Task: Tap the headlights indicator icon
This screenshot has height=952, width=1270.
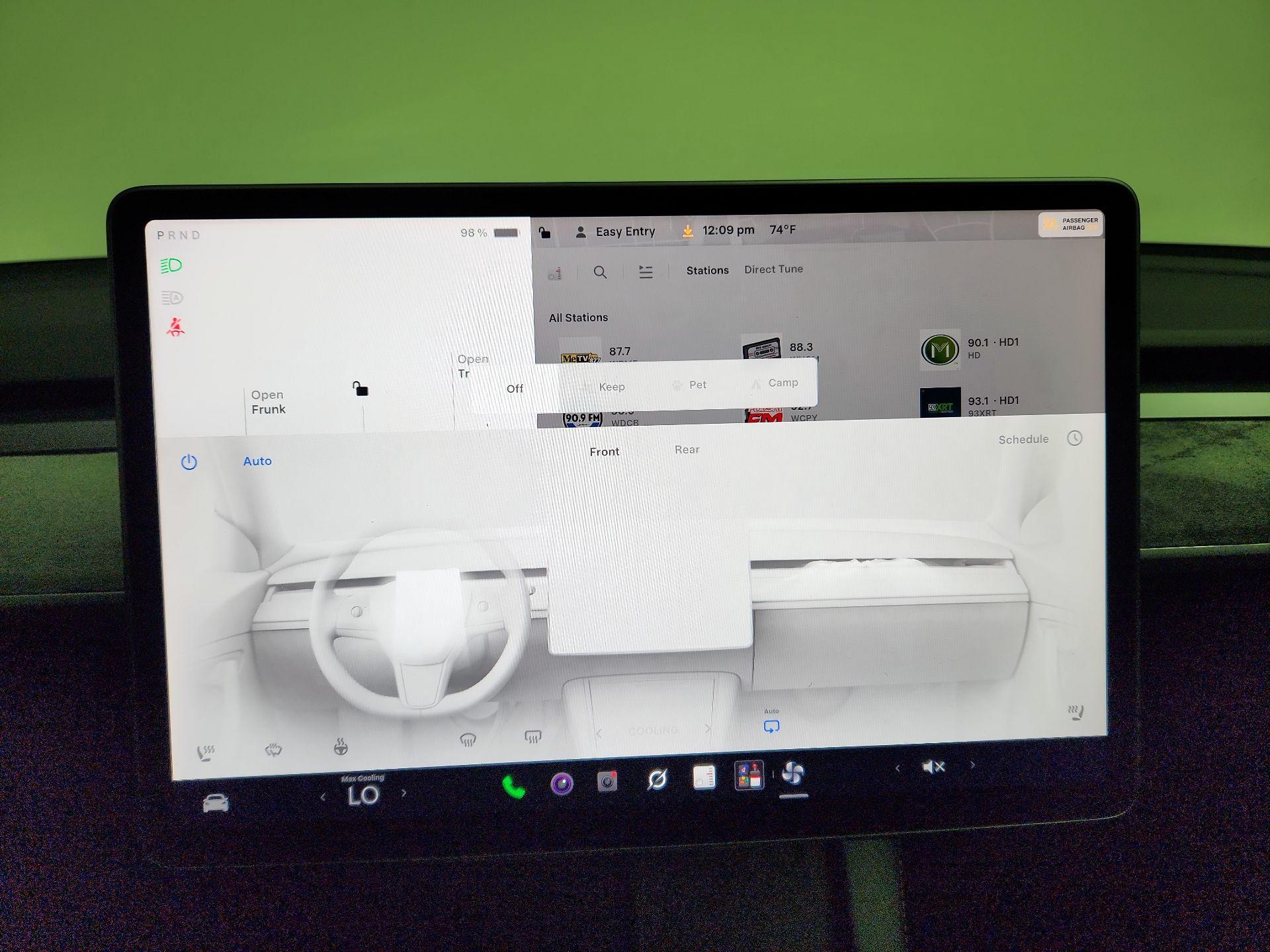Action: [171, 266]
